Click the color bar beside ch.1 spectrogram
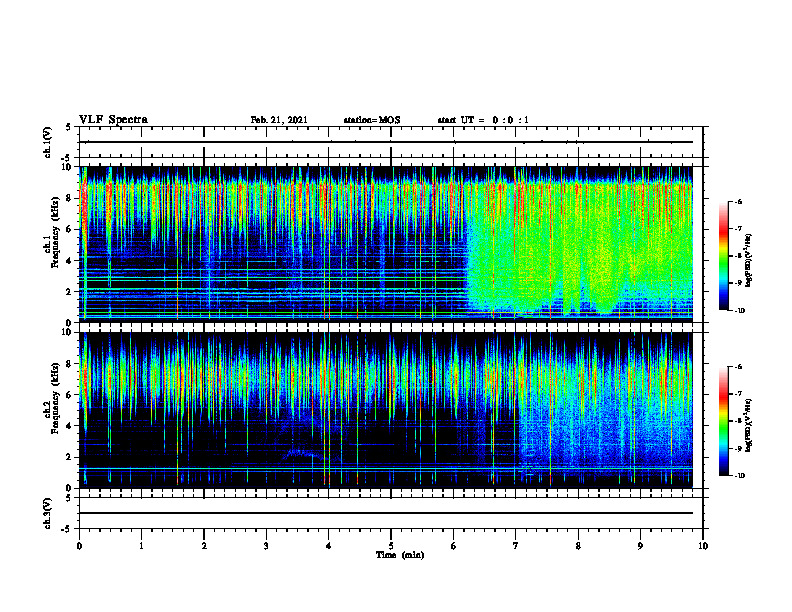792x612 pixels. (x=723, y=256)
